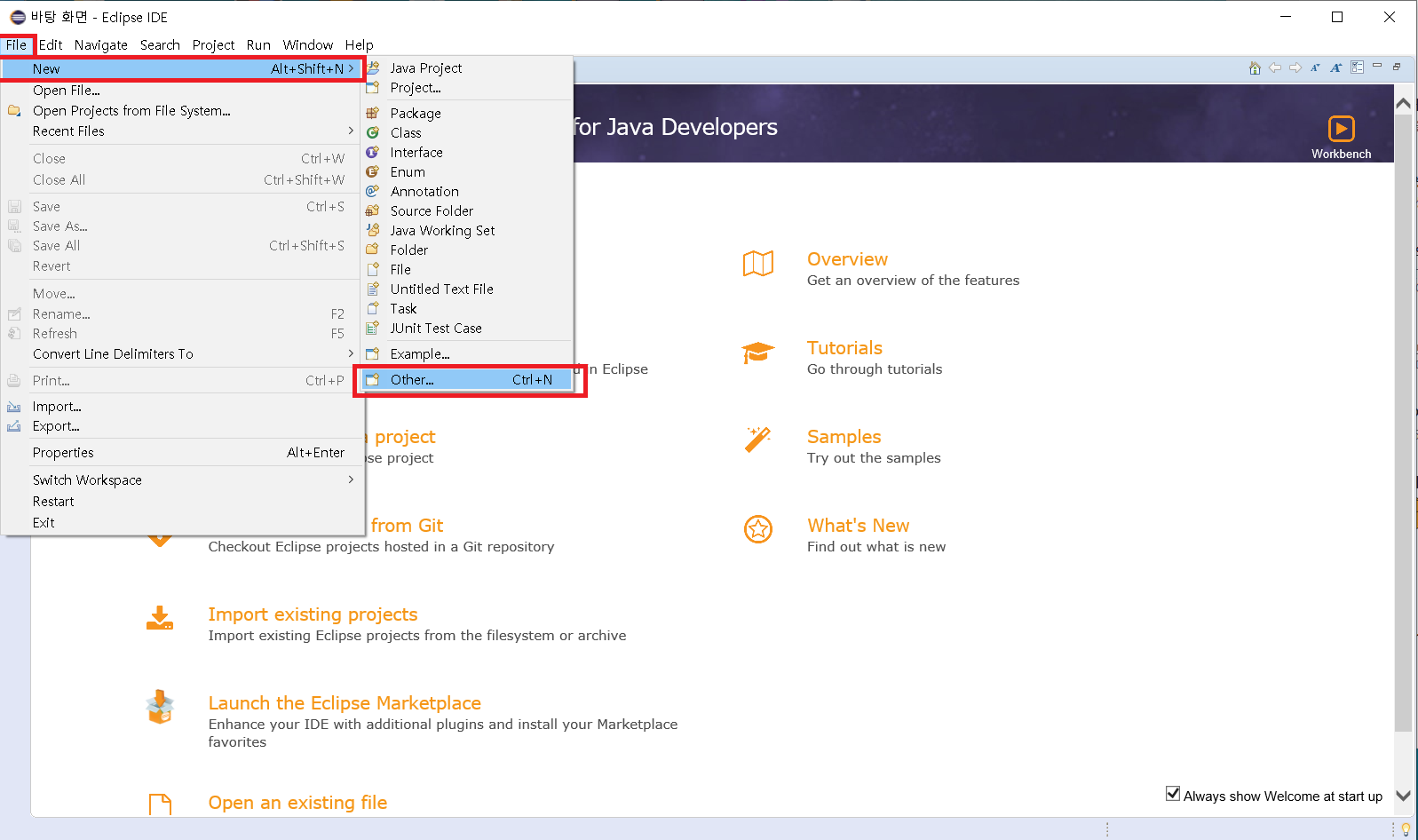Select Task in the New submenu
1418x840 pixels.
(467, 308)
